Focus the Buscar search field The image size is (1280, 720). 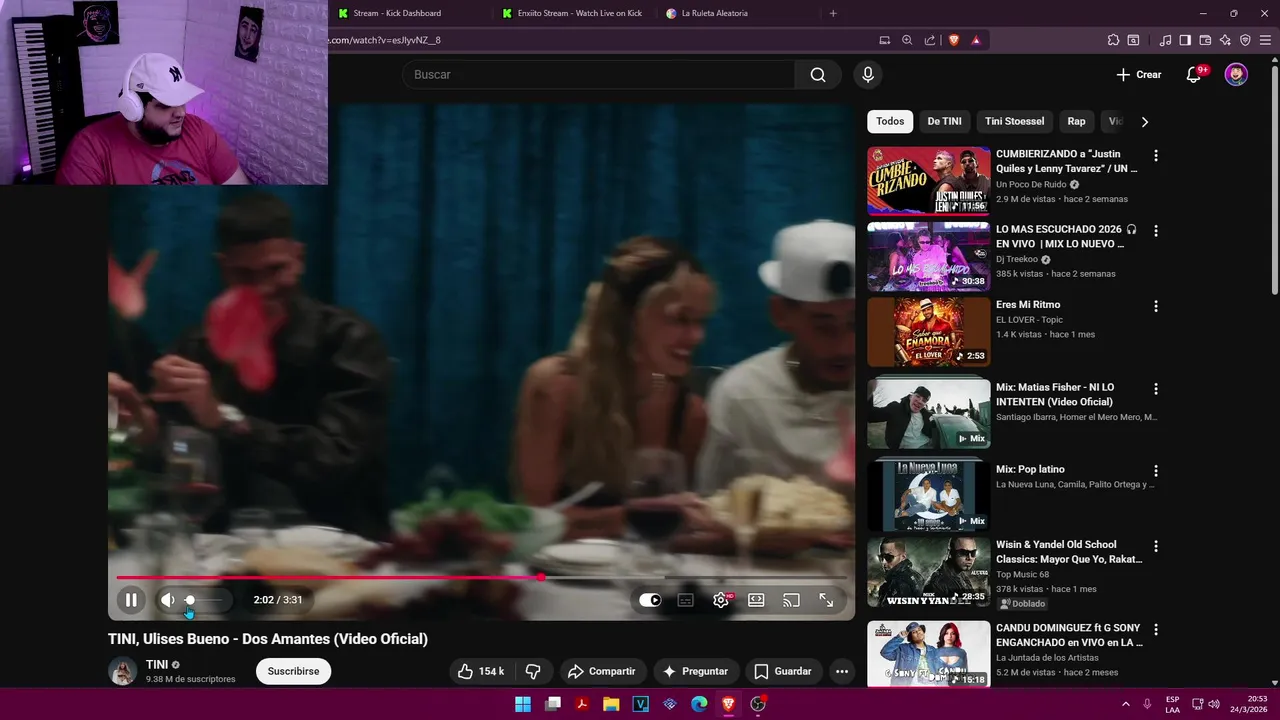click(x=598, y=75)
